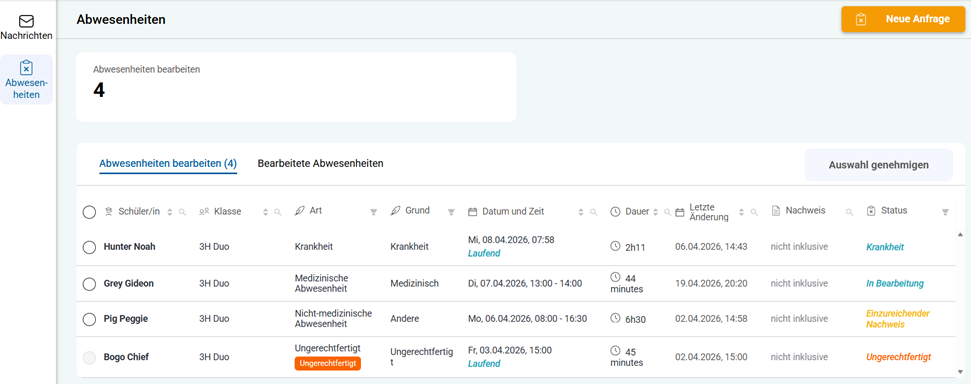Click the disabled checkbox for Bogo Chief
Viewport: 971px width, 384px height.
[x=89, y=357]
